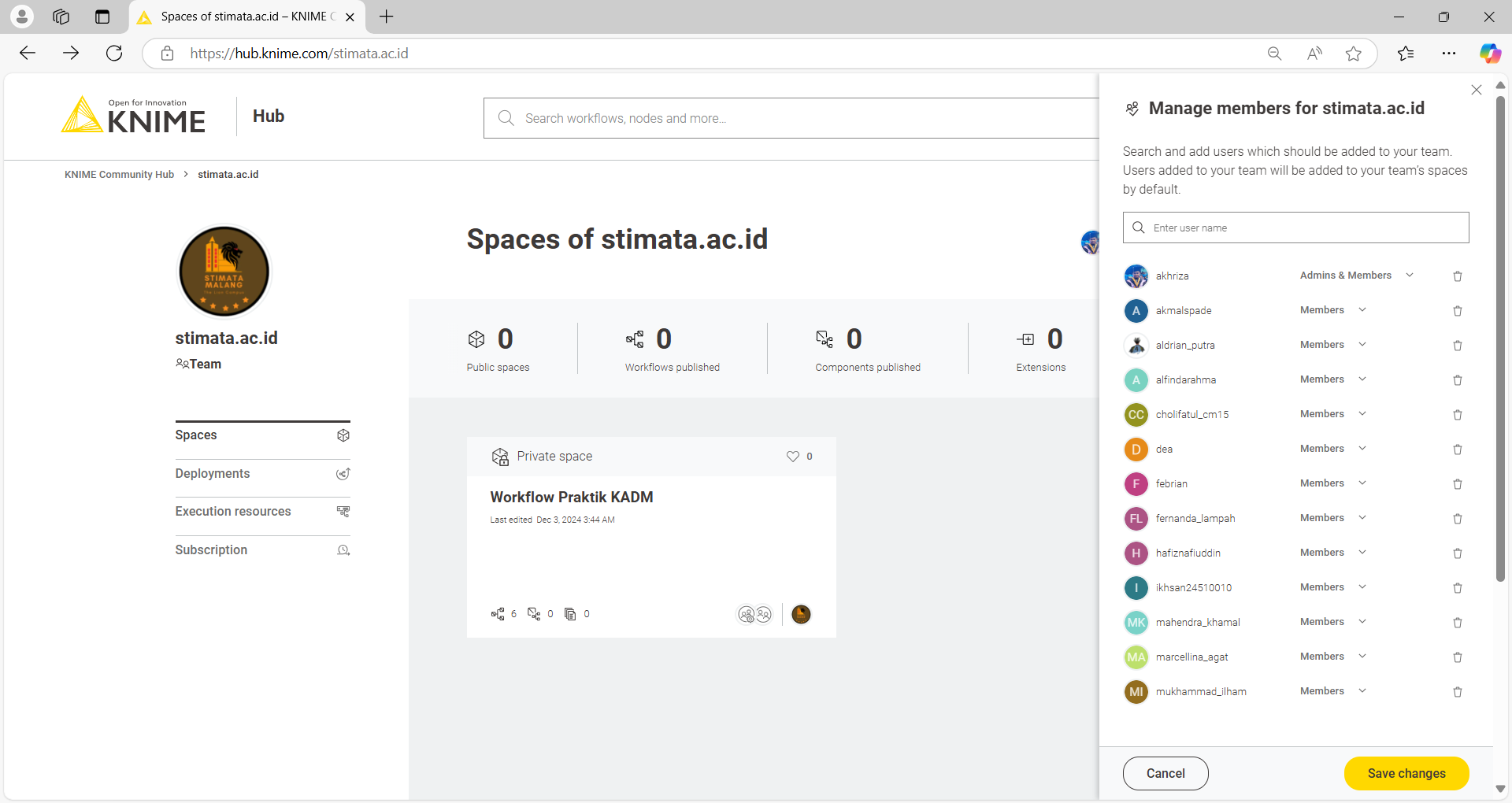Open dea's Members role dropdown
The width and height of the screenshot is (1512, 803).
[1333, 449]
